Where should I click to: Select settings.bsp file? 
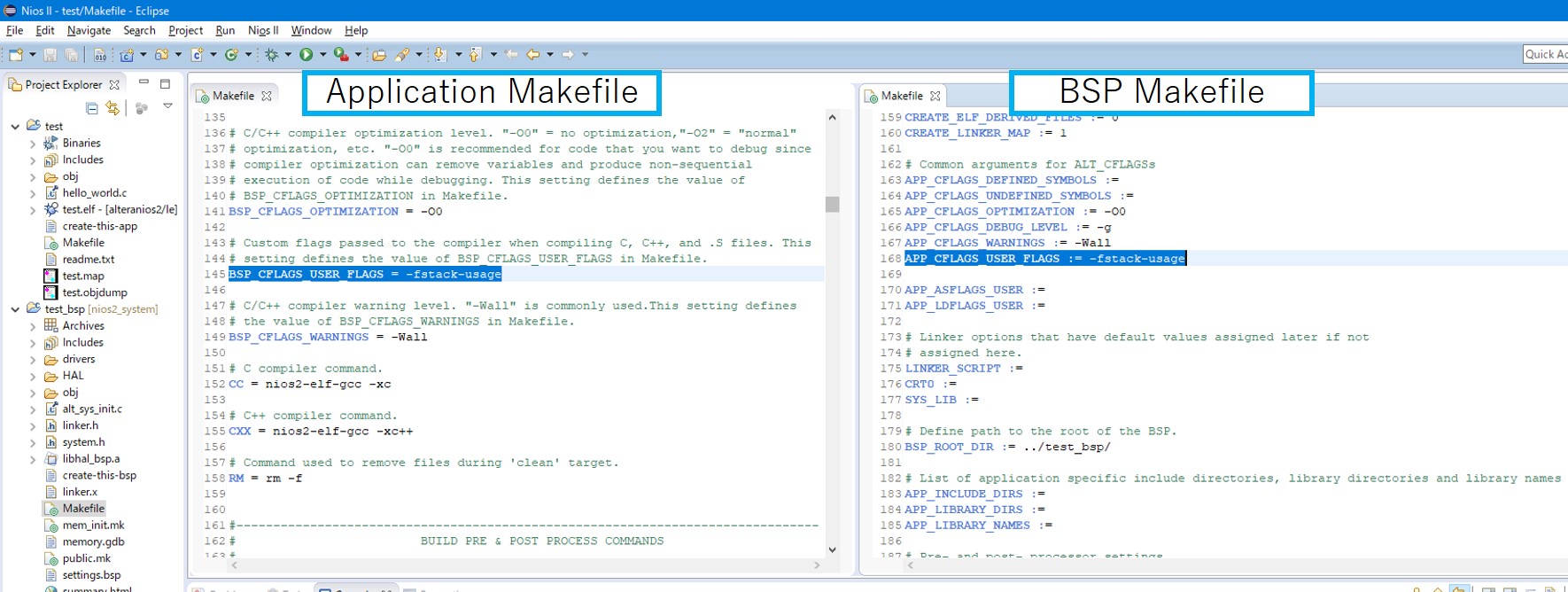(x=83, y=575)
